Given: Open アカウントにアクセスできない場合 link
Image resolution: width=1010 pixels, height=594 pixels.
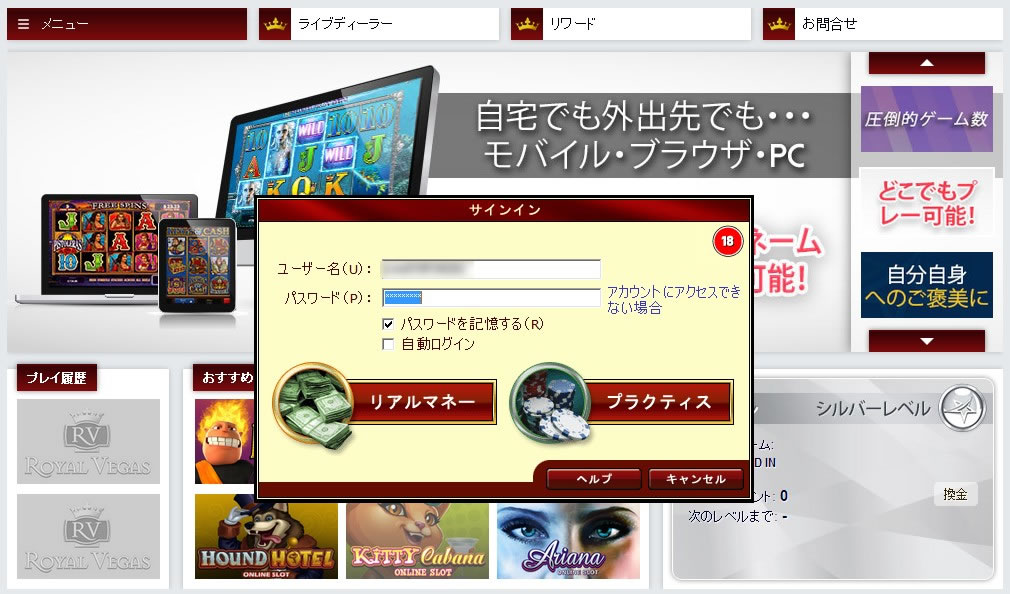Looking at the screenshot, I should pos(674,300).
